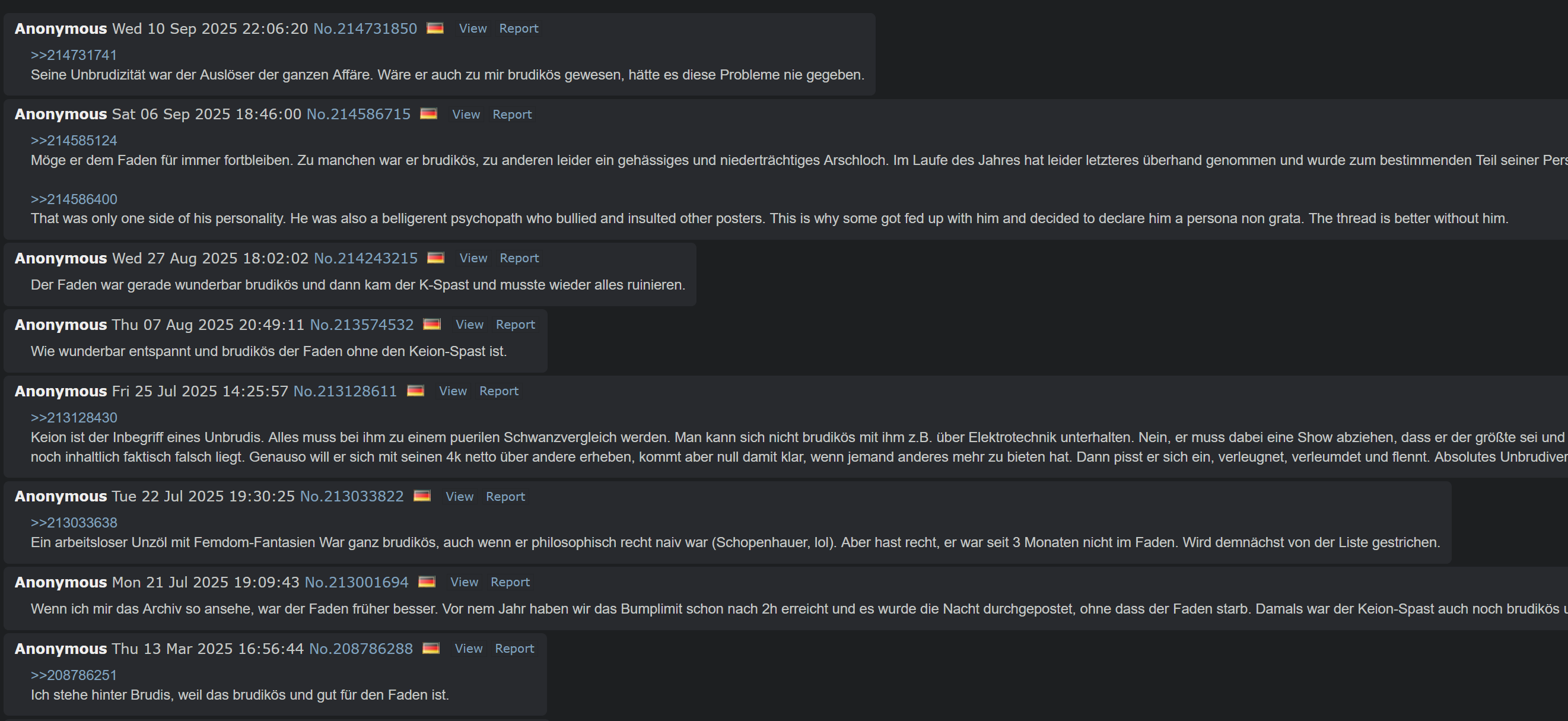Report the post No.214586715
Viewport: 1568px width, 721px height.
pos(512,115)
